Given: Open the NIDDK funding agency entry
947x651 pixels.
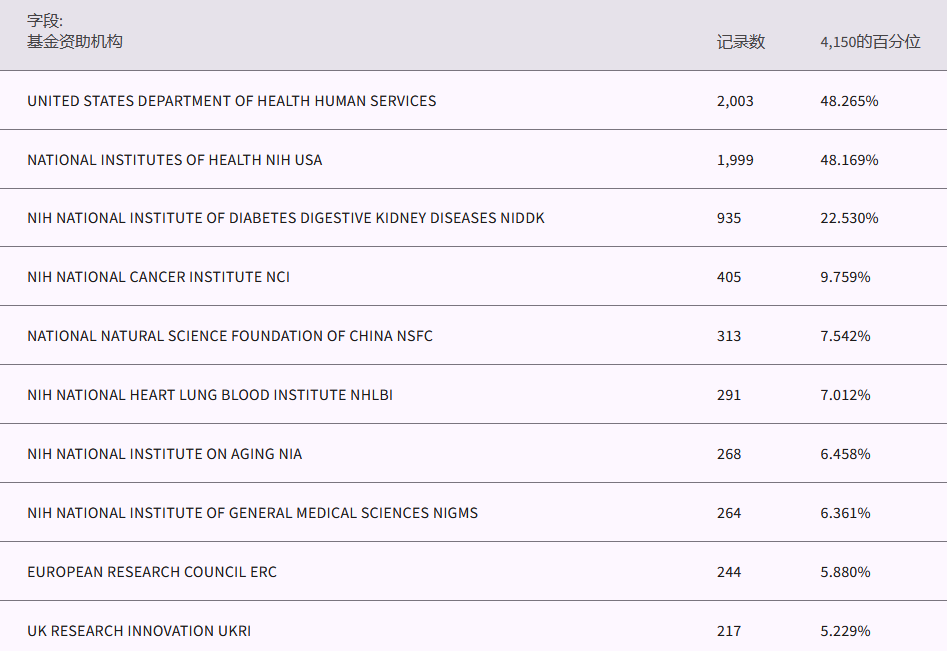Looking at the screenshot, I should click(285, 218).
